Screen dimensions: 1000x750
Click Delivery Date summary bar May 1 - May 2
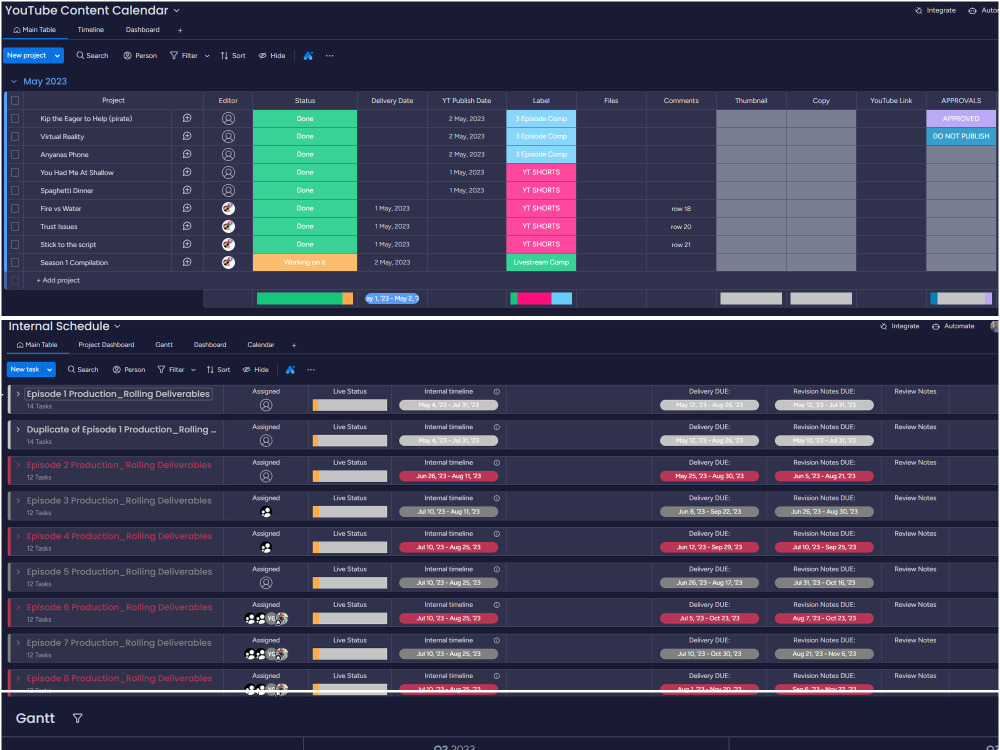[392, 298]
